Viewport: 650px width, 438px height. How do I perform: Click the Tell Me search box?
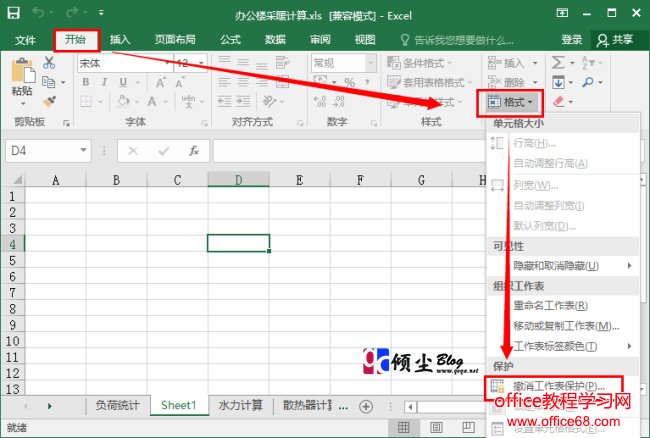[457, 40]
